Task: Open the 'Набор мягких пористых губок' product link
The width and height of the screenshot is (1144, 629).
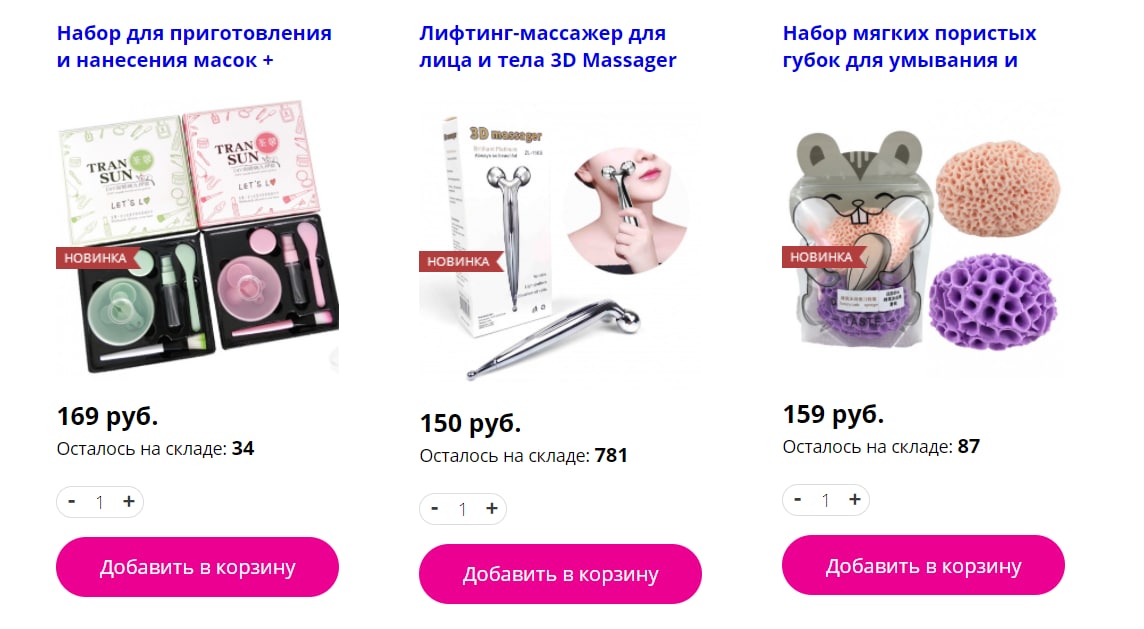Action: (909, 47)
